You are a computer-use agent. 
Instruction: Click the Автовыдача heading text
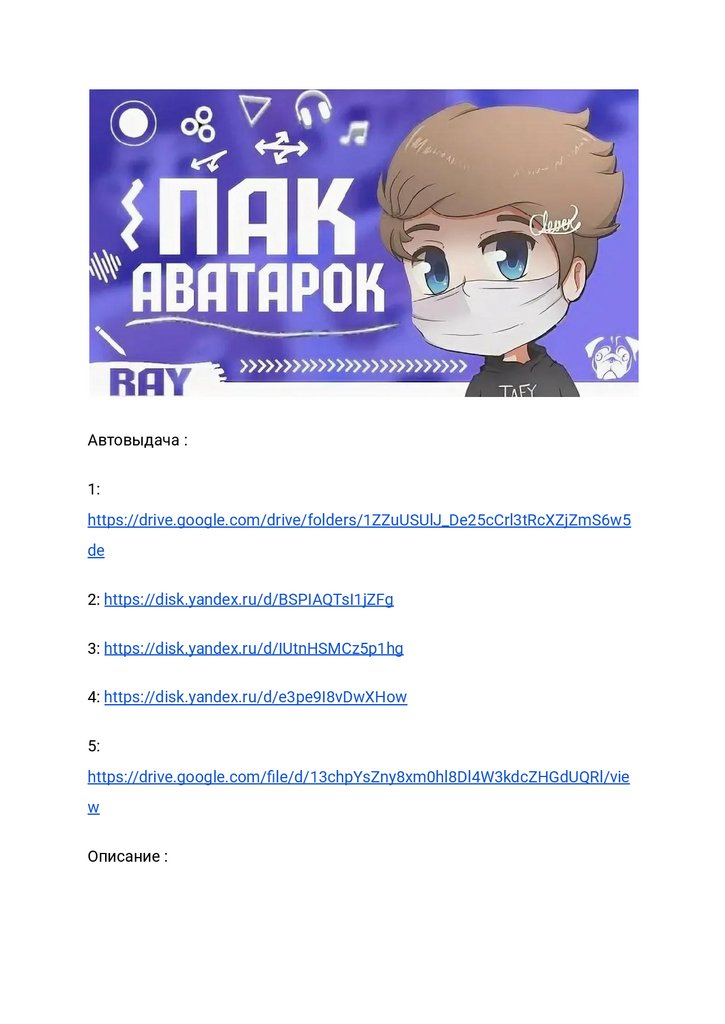click(138, 440)
